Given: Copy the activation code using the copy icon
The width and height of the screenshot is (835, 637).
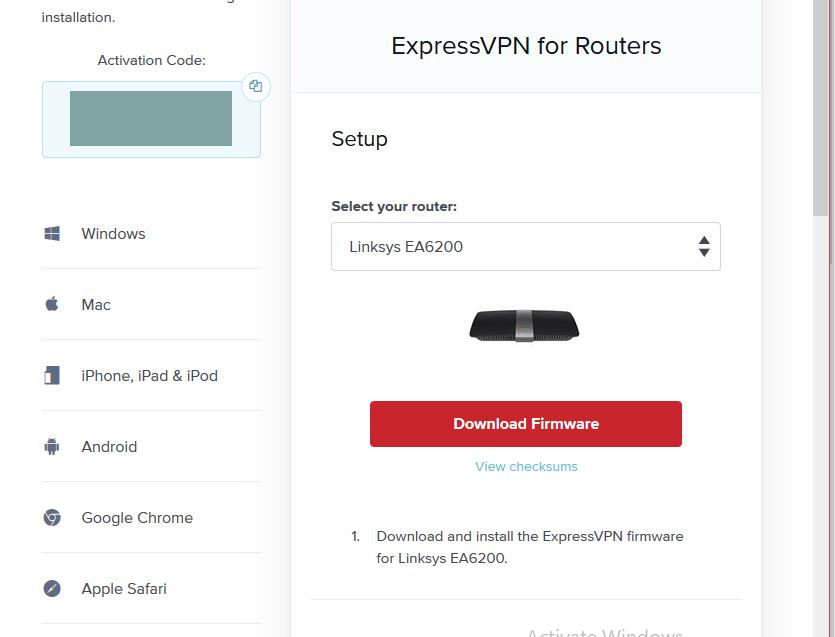Looking at the screenshot, I should [256, 87].
